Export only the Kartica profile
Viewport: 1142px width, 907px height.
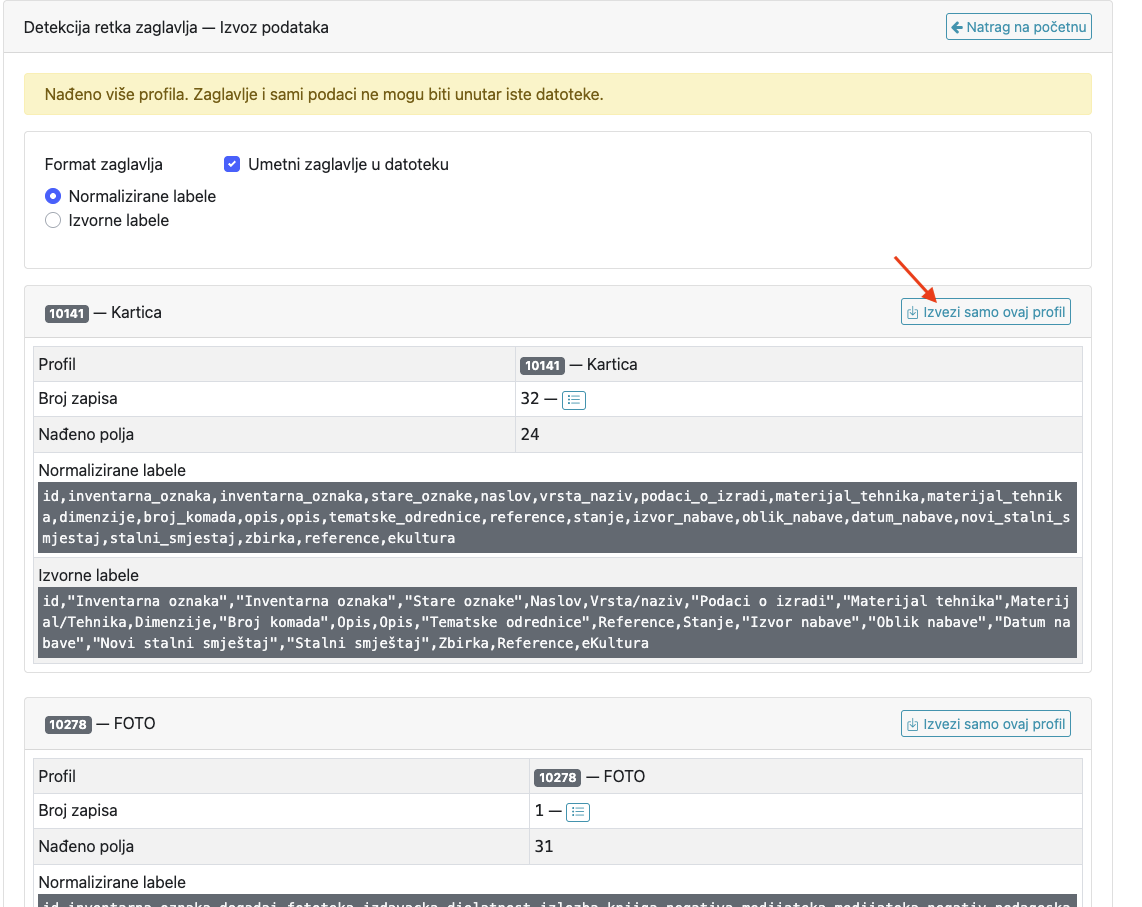(x=985, y=312)
